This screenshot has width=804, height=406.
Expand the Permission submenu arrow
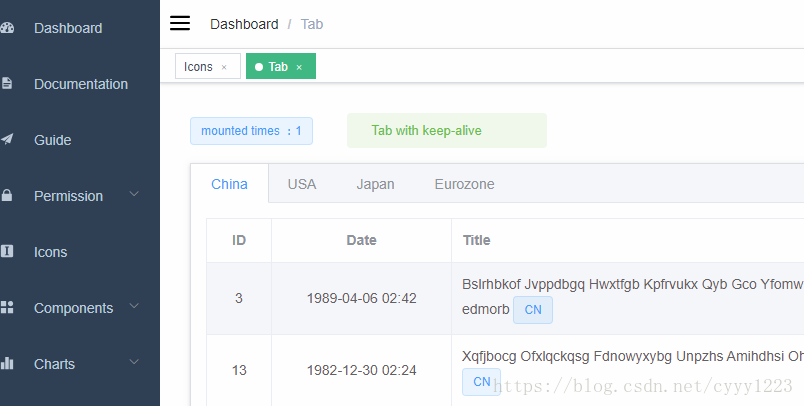click(x=134, y=195)
